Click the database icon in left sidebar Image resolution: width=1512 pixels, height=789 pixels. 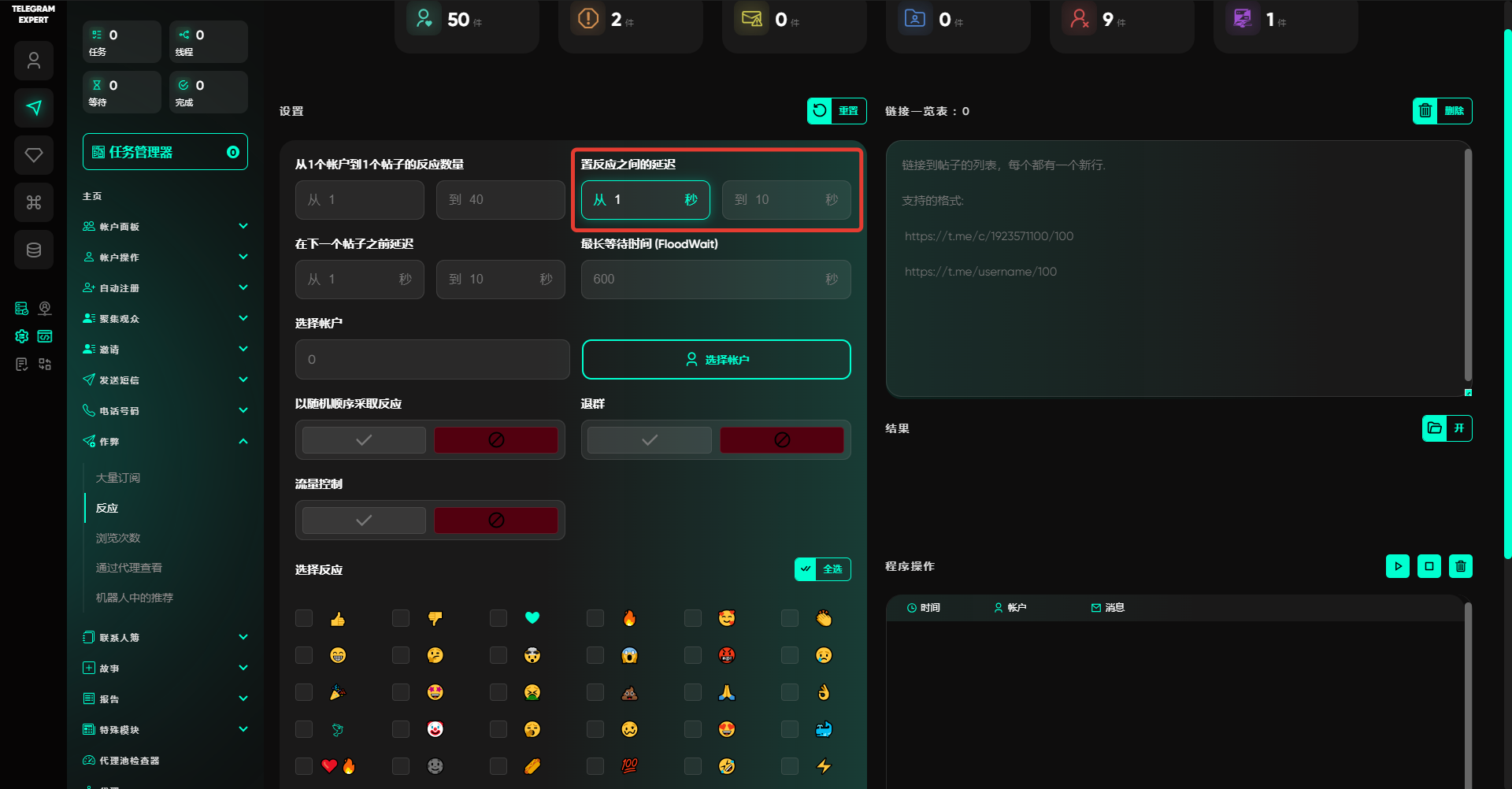pos(34,250)
